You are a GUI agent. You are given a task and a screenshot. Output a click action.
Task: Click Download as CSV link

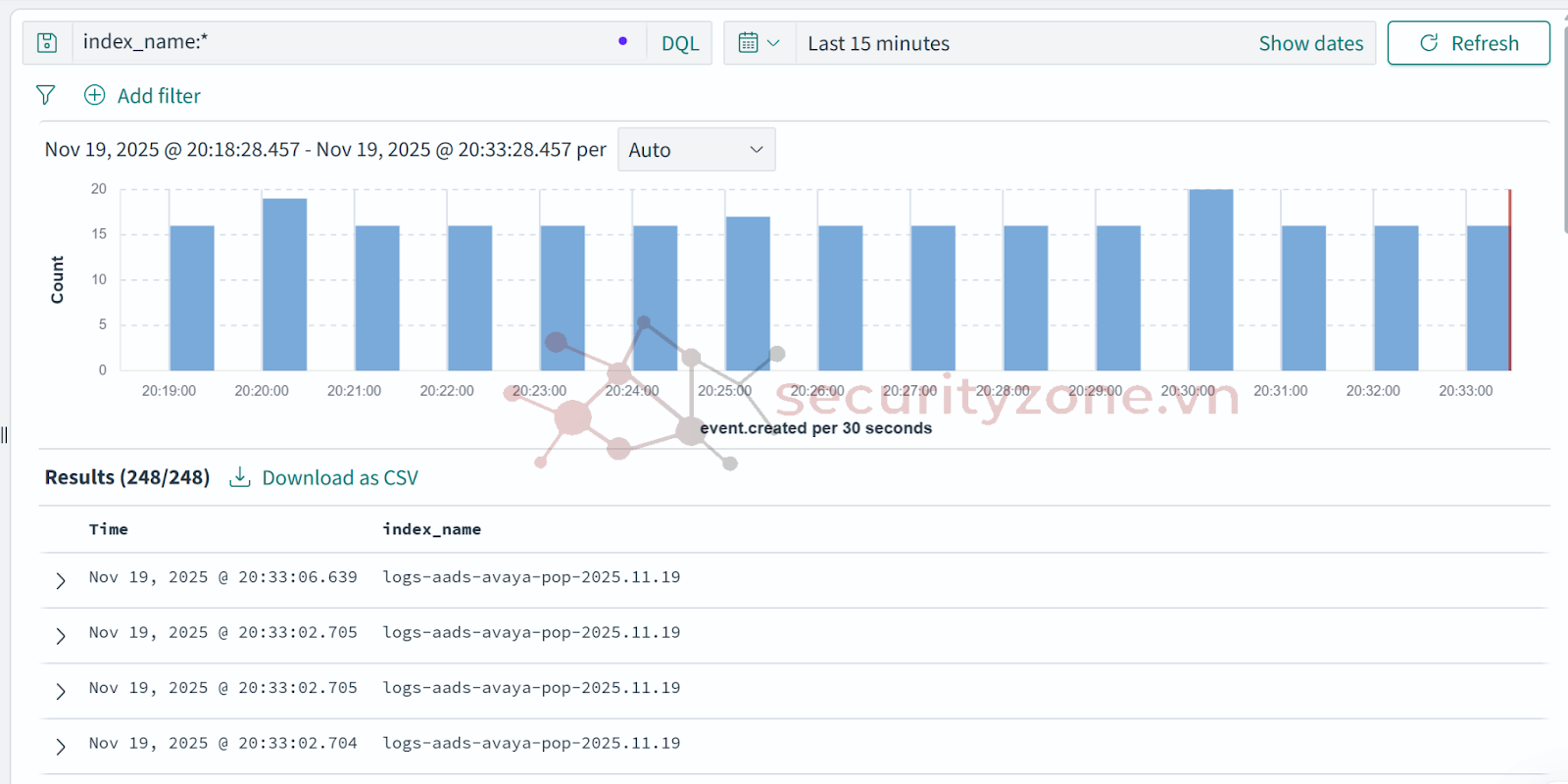(339, 478)
